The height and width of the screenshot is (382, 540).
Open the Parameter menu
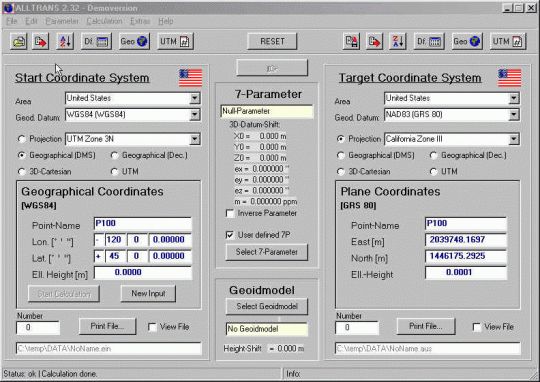[62, 21]
